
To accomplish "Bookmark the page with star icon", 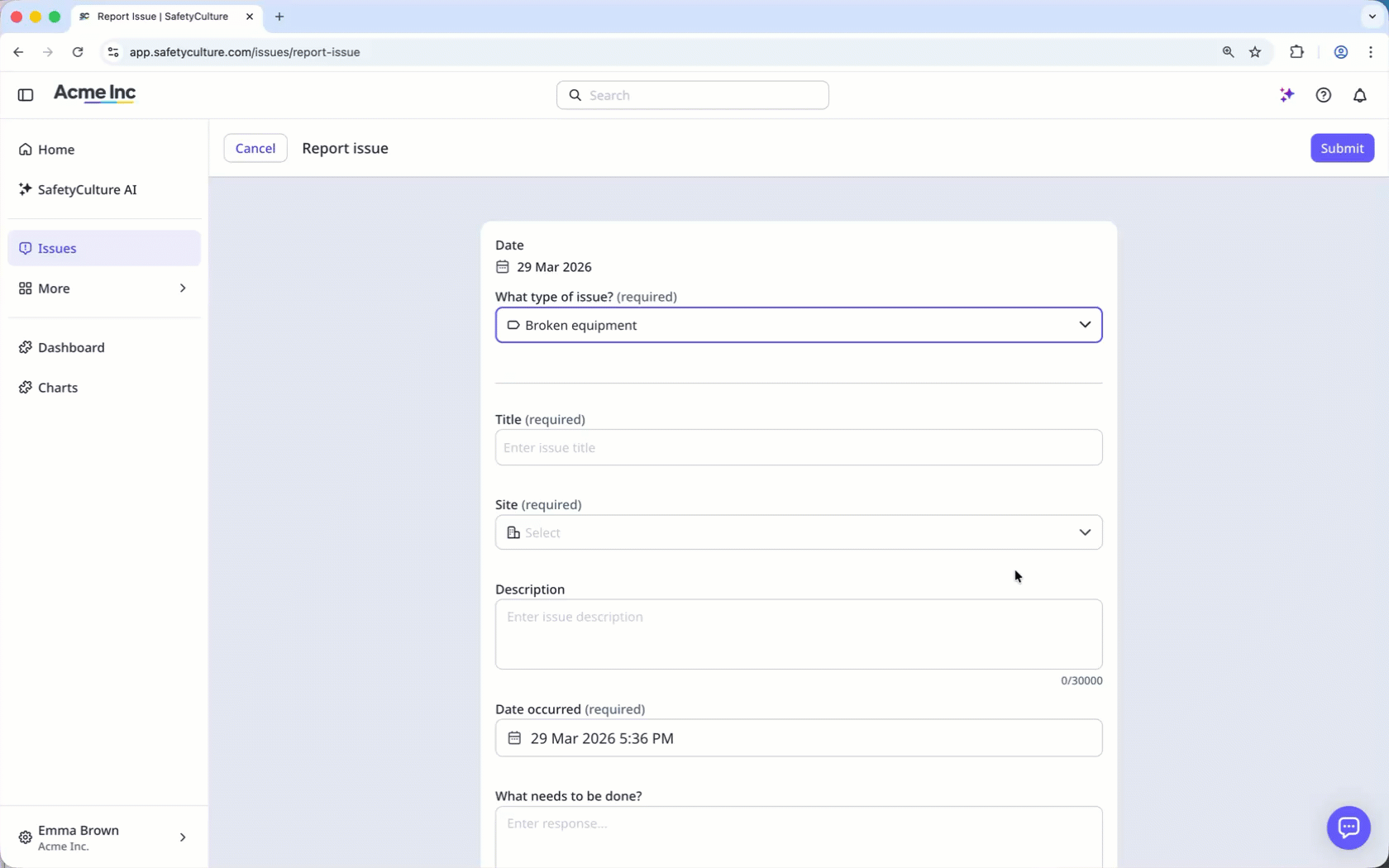I will coord(1255,52).
